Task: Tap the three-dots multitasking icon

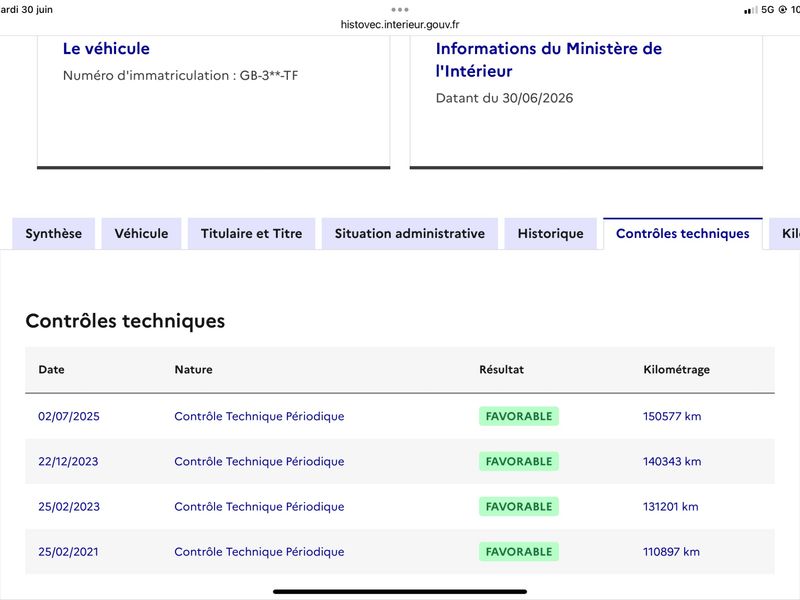Action: pos(399,9)
